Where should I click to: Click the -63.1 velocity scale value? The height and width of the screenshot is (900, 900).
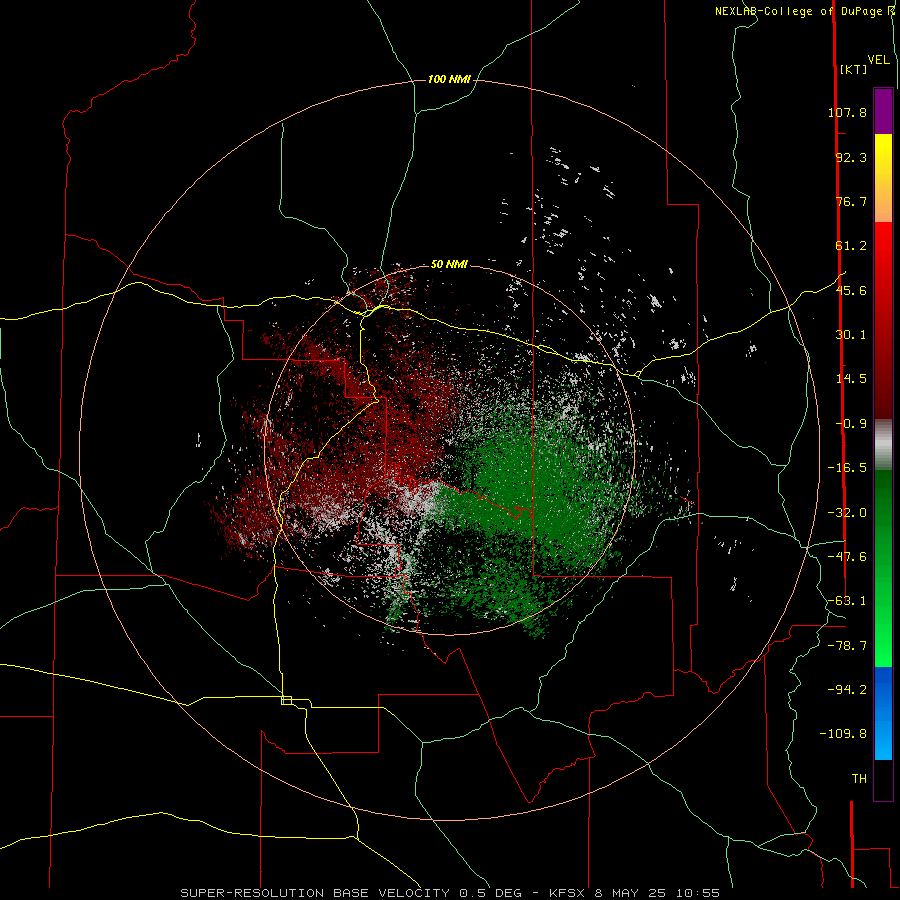click(847, 601)
